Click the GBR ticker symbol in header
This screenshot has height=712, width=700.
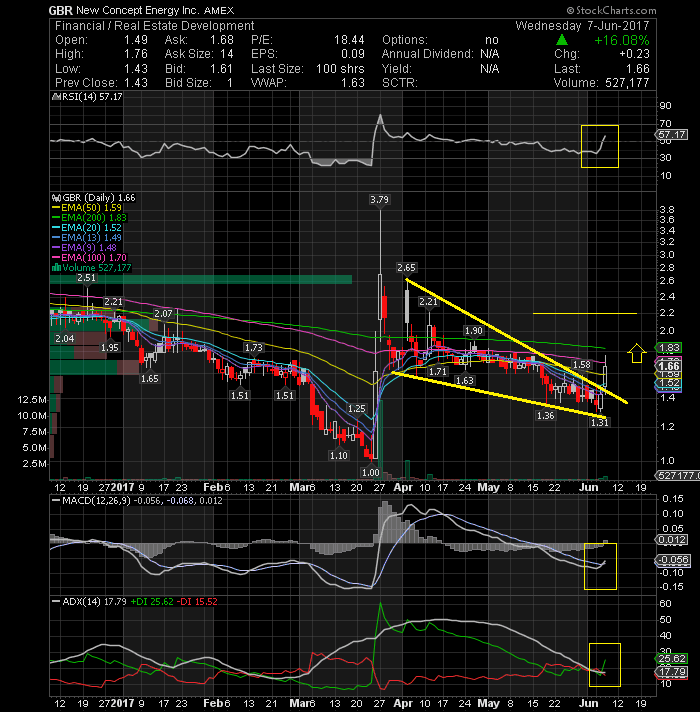point(60,10)
